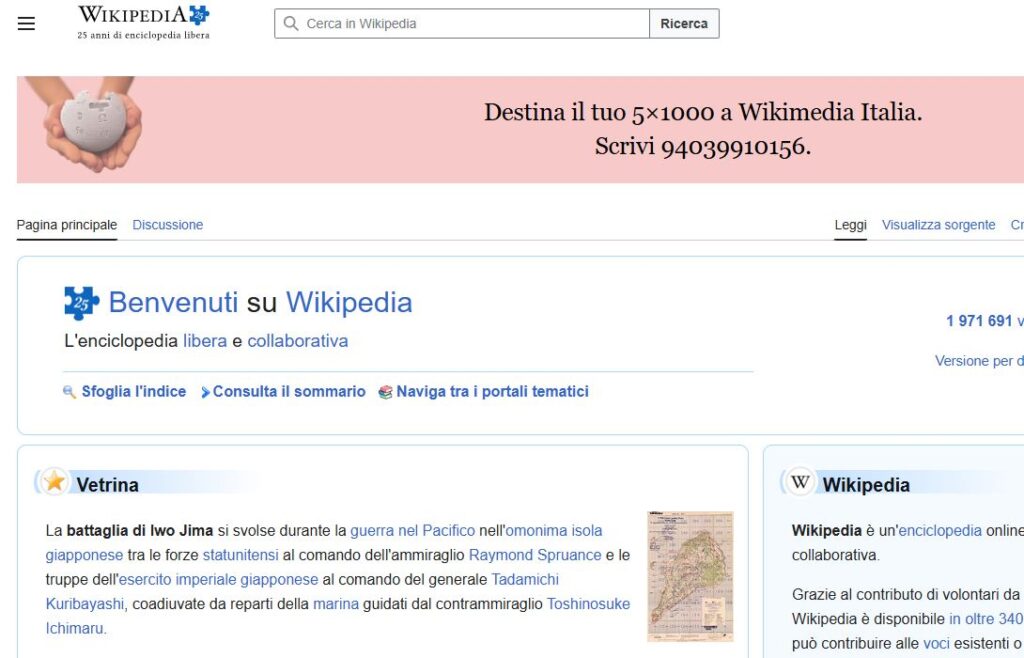Open the statunitensi link
The image size is (1024, 658).
(240, 555)
